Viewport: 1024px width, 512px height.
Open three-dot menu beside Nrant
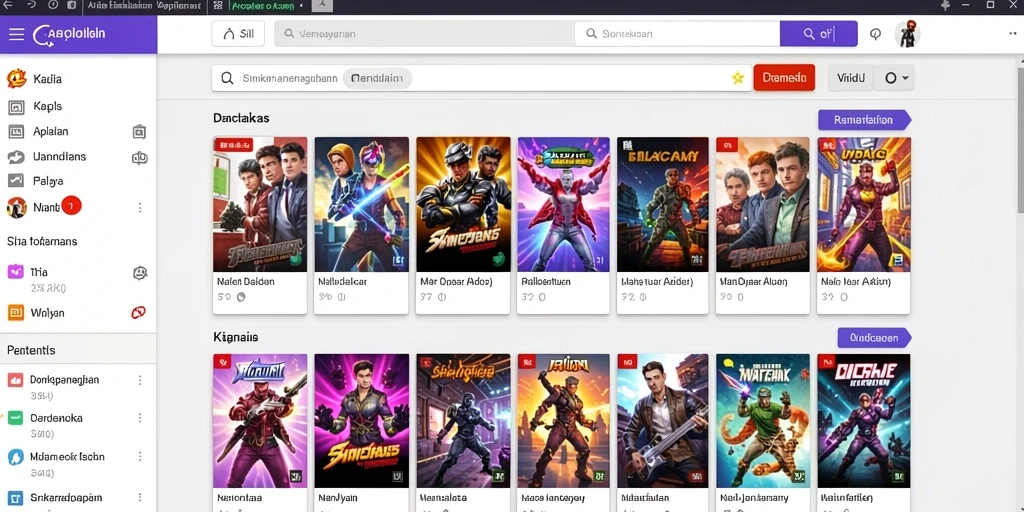[140, 208]
